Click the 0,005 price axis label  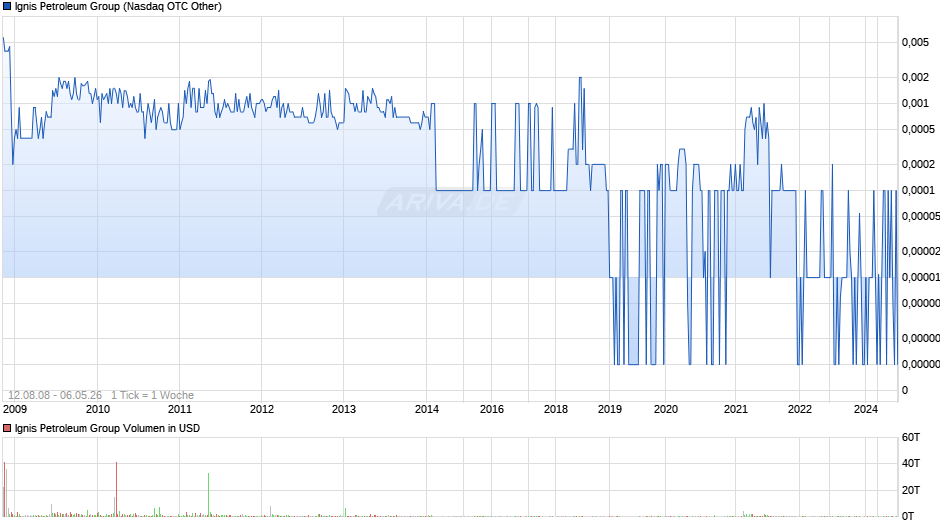[915, 43]
